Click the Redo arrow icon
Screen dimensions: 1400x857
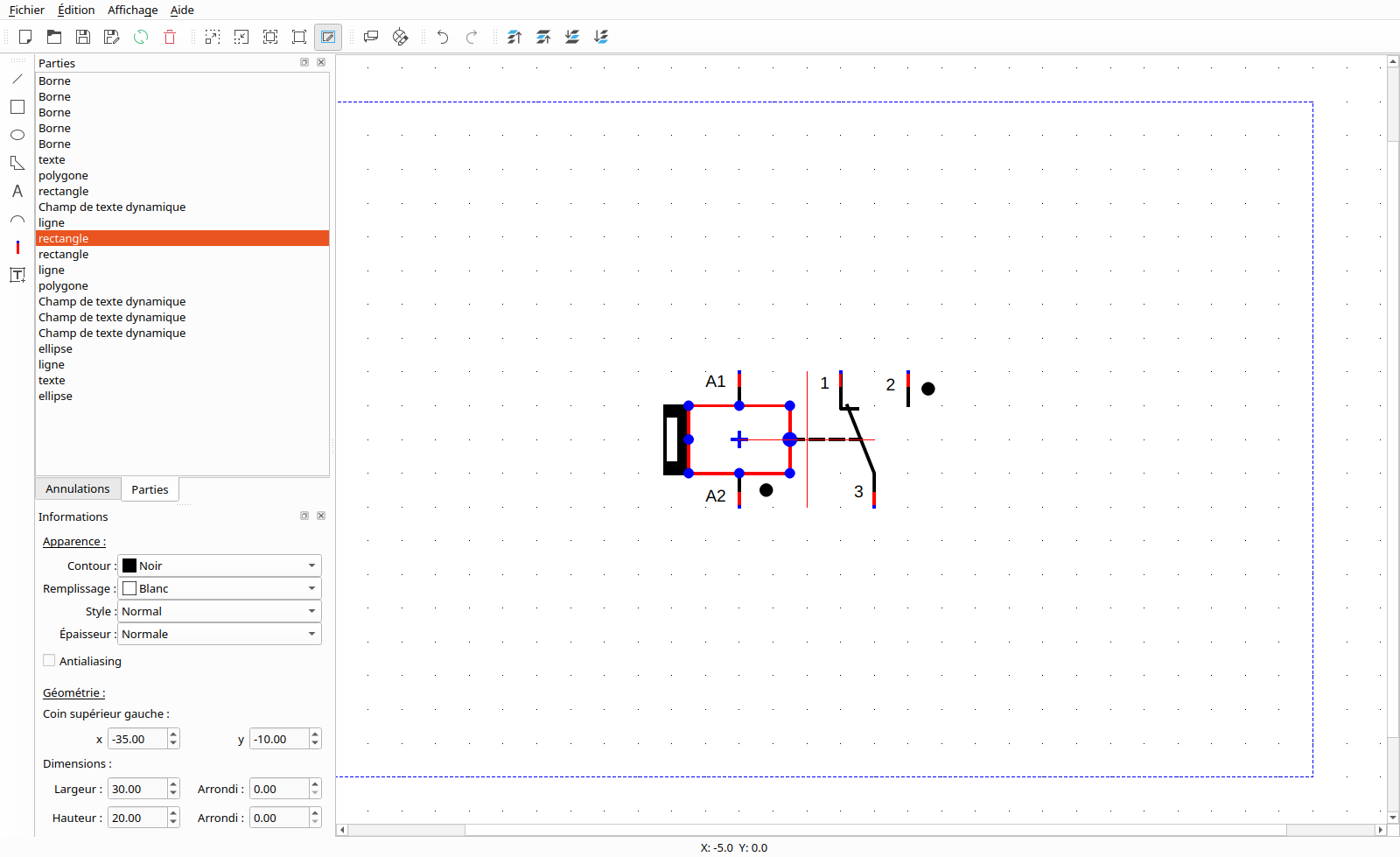point(472,37)
